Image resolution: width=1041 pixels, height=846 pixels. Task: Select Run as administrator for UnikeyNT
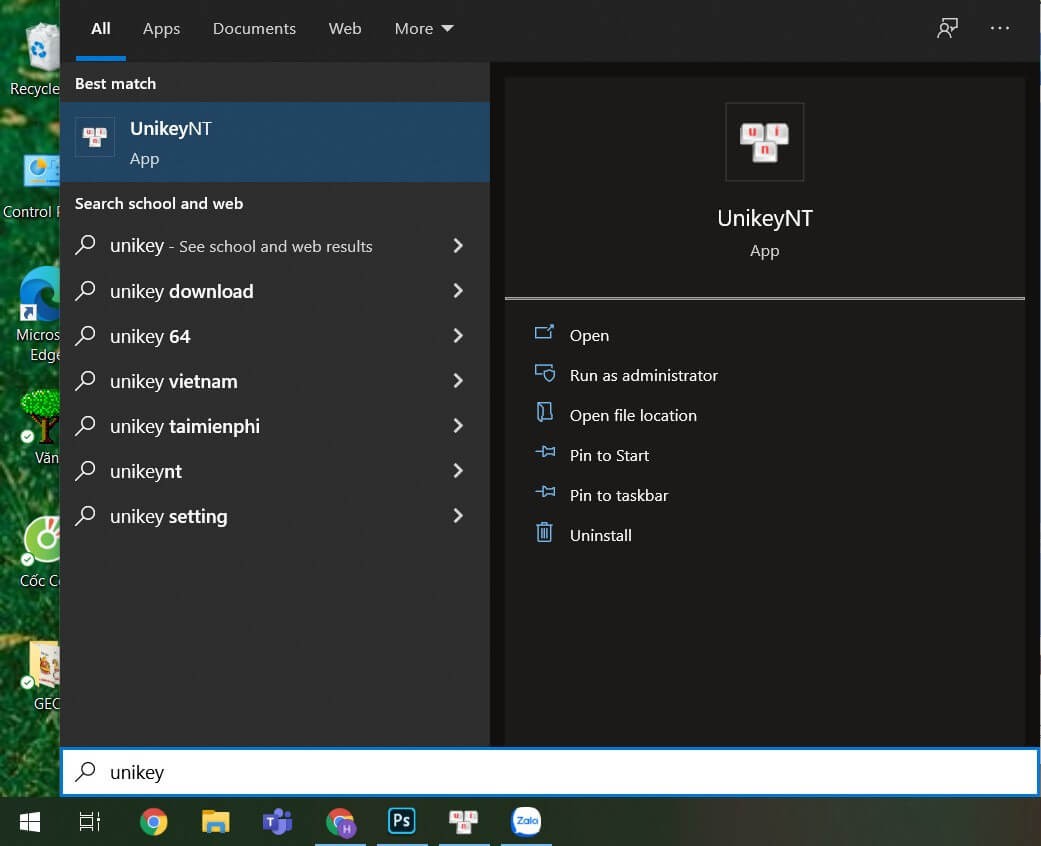[x=643, y=375]
